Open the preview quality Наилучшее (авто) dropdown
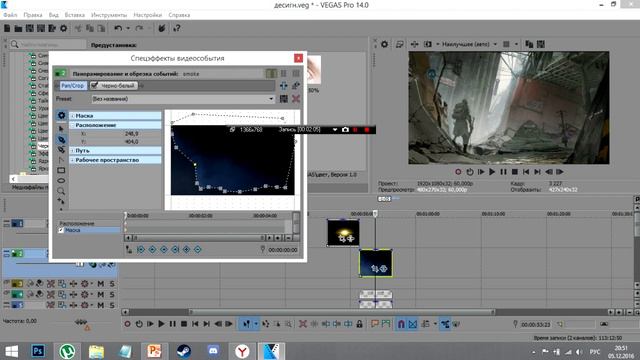The image size is (640, 360). [x=469, y=44]
